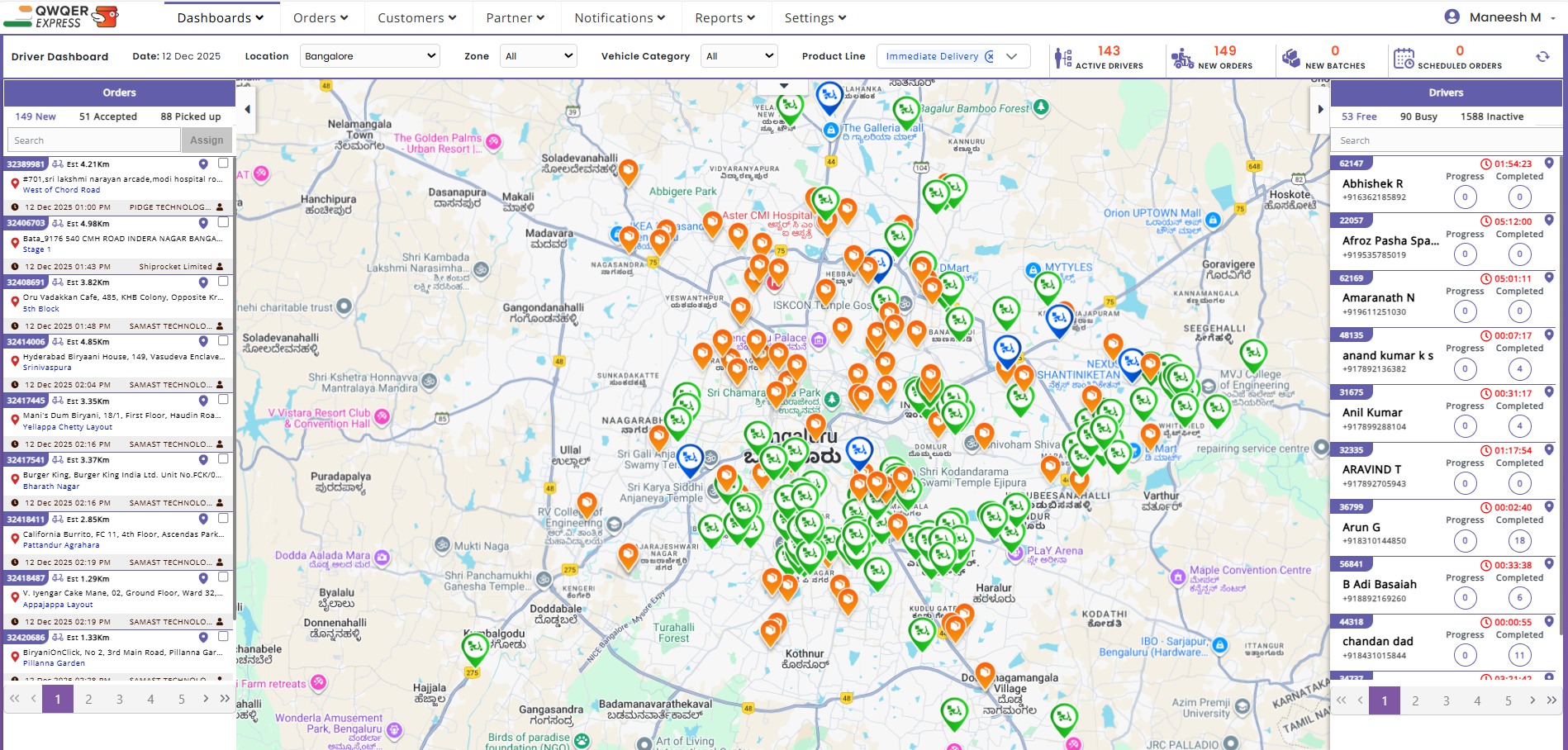Open the Vehicle Category dropdown
The height and width of the screenshot is (750, 1568).
tap(739, 56)
